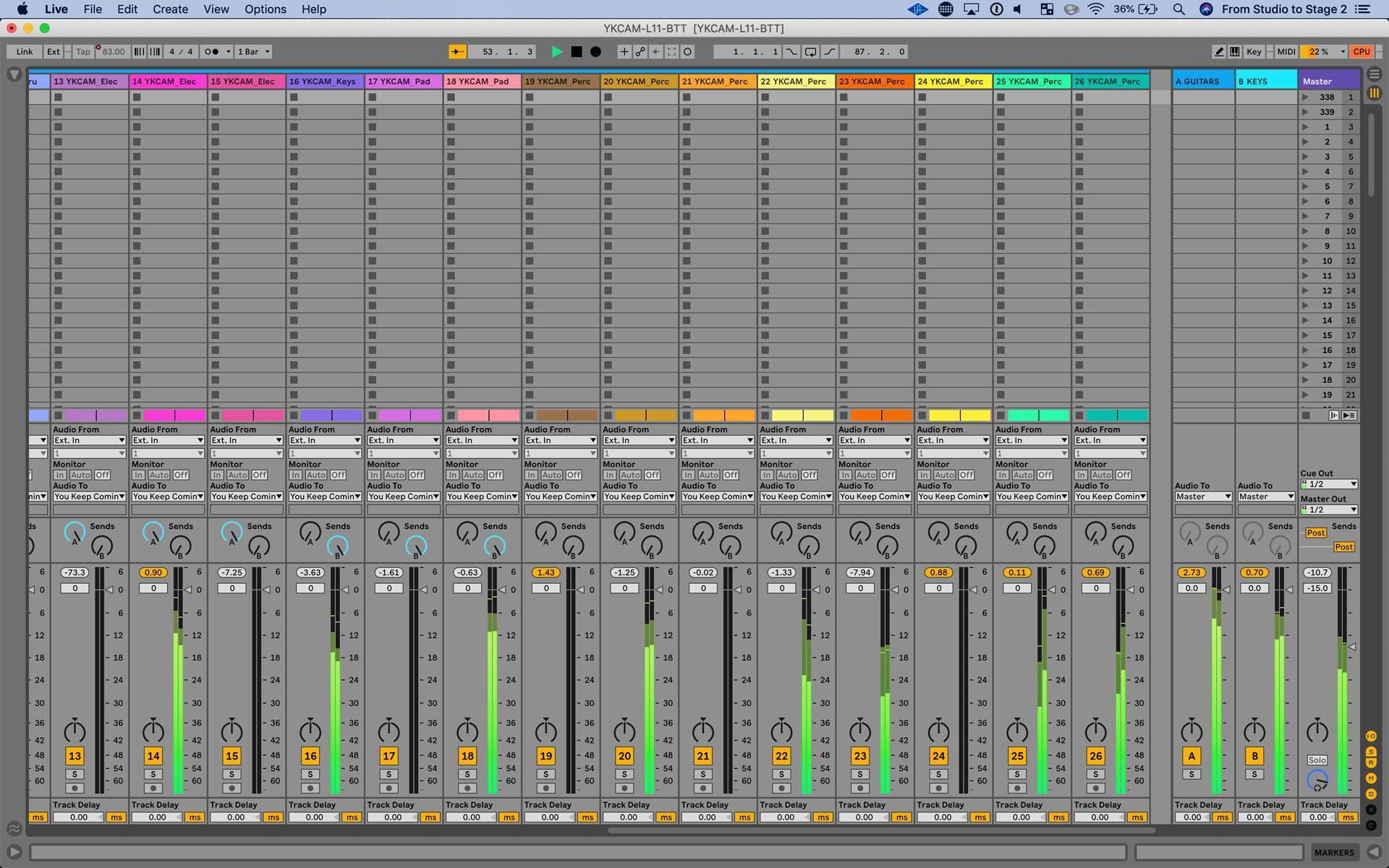This screenshot has height=868, width=1389.
Task: Open the Cue Out 1/2 dropdown on Master
Action: pos(1328,484)
